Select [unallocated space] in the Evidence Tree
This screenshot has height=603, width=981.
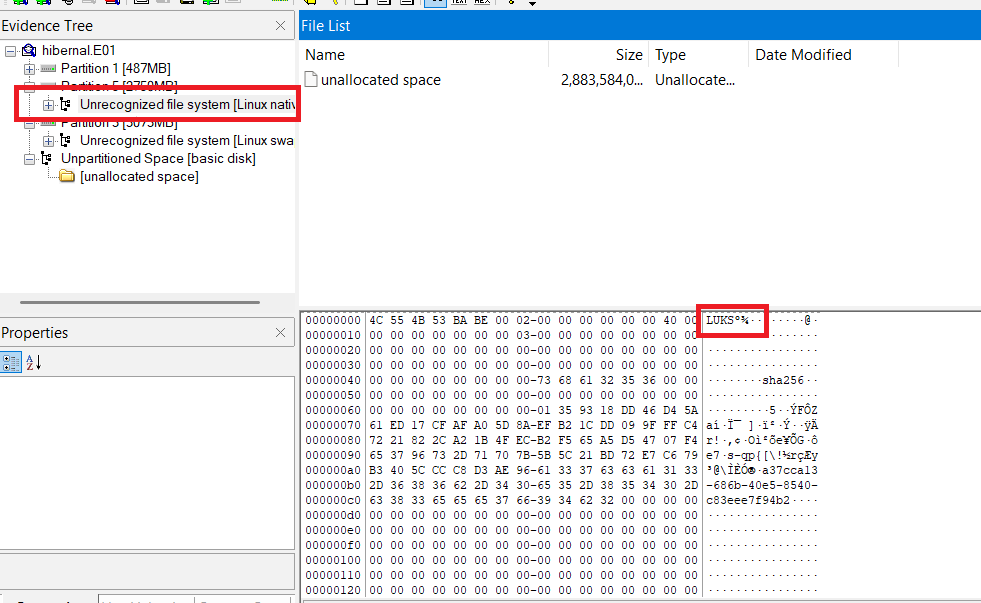click(140, 177)
